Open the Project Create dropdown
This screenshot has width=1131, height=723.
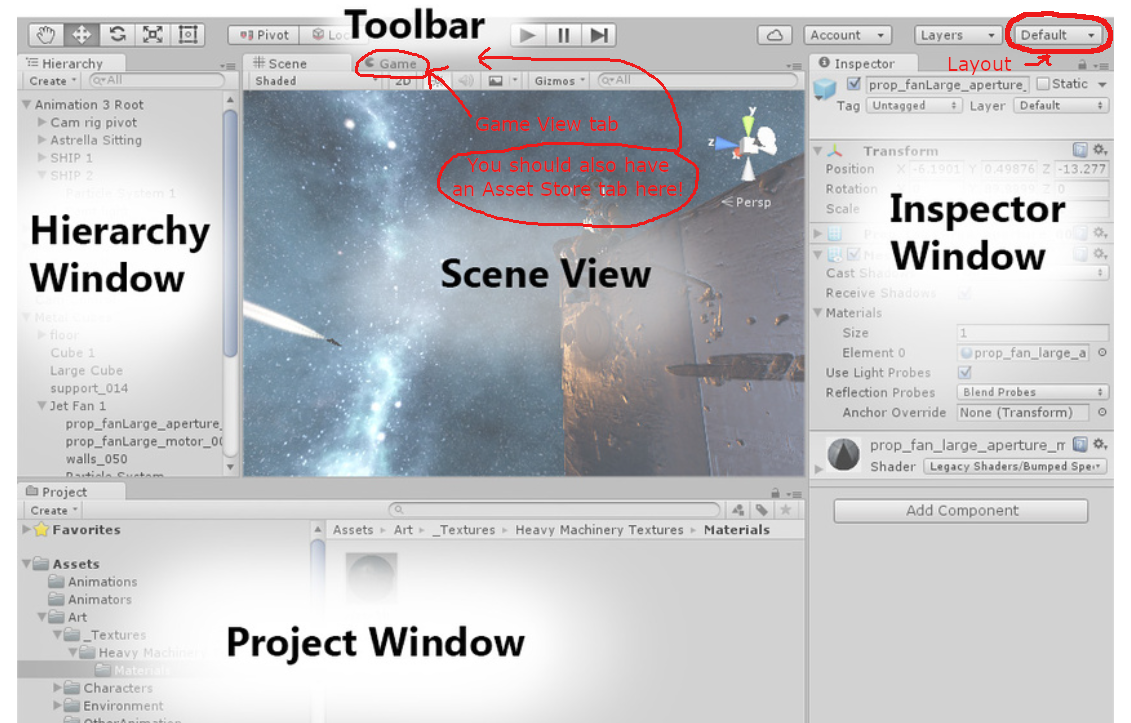(53, 510)
